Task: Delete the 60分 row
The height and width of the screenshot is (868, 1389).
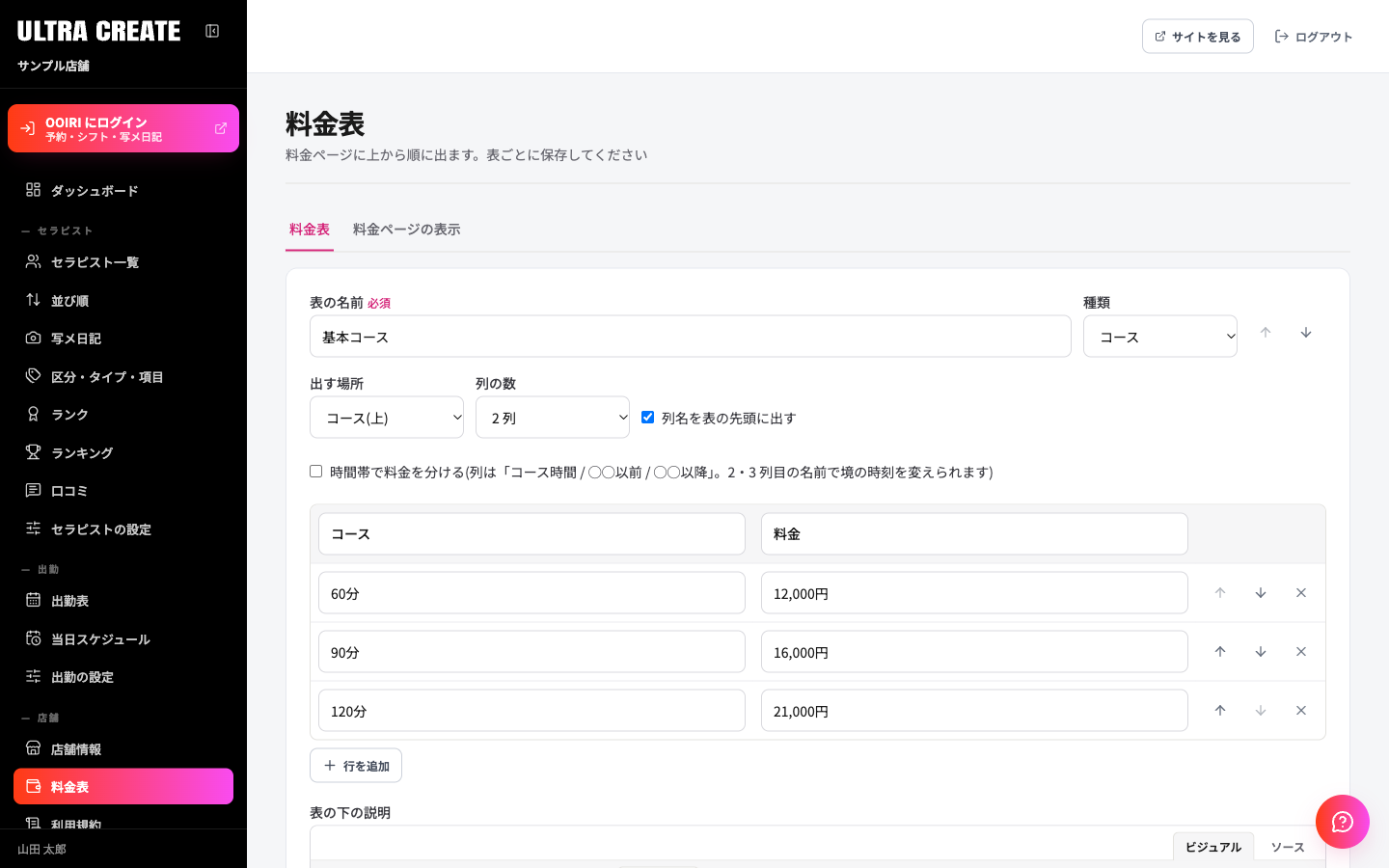Action: (x=1301, y=593)
